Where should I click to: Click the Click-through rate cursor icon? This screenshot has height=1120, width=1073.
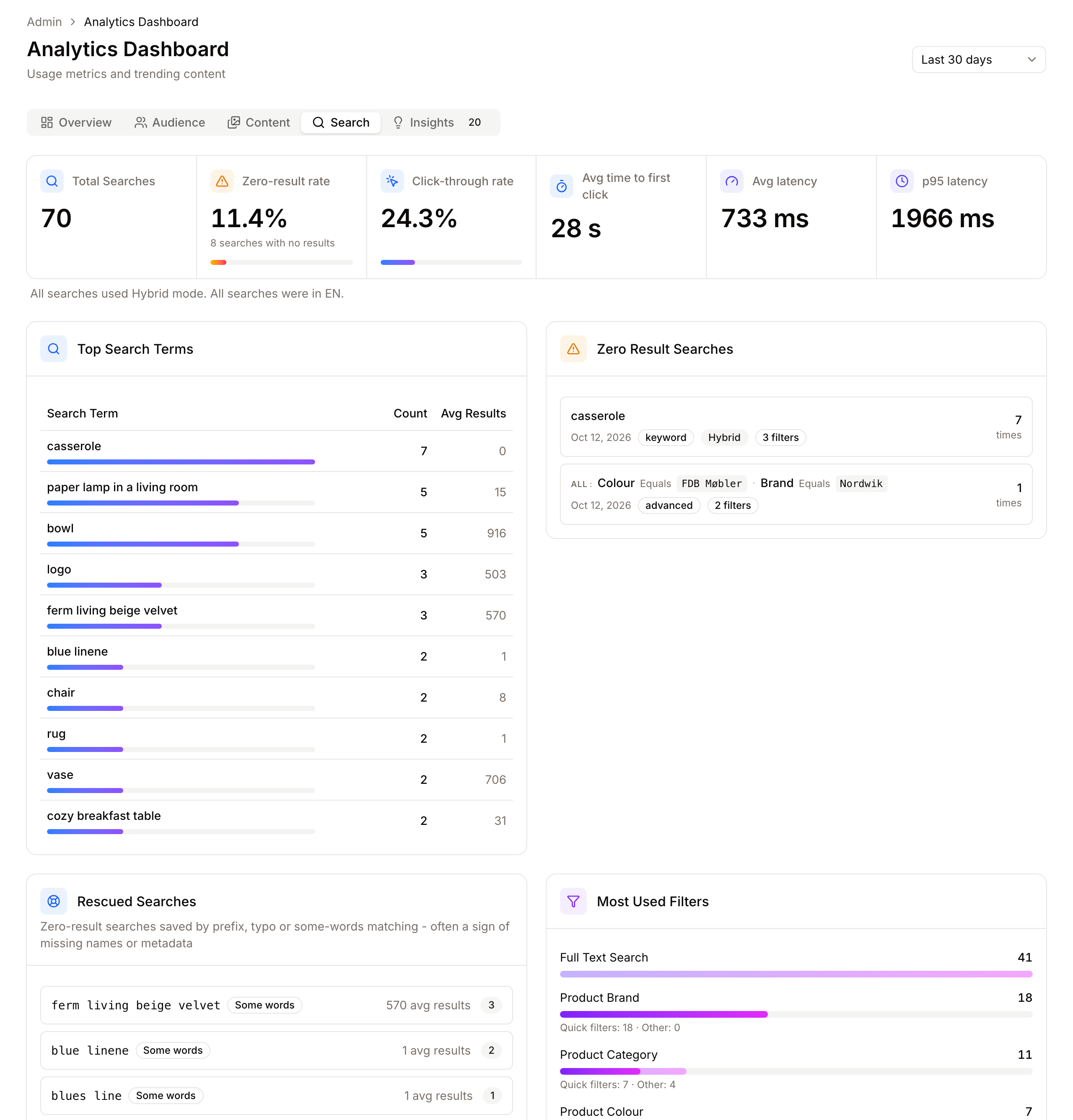392,181
